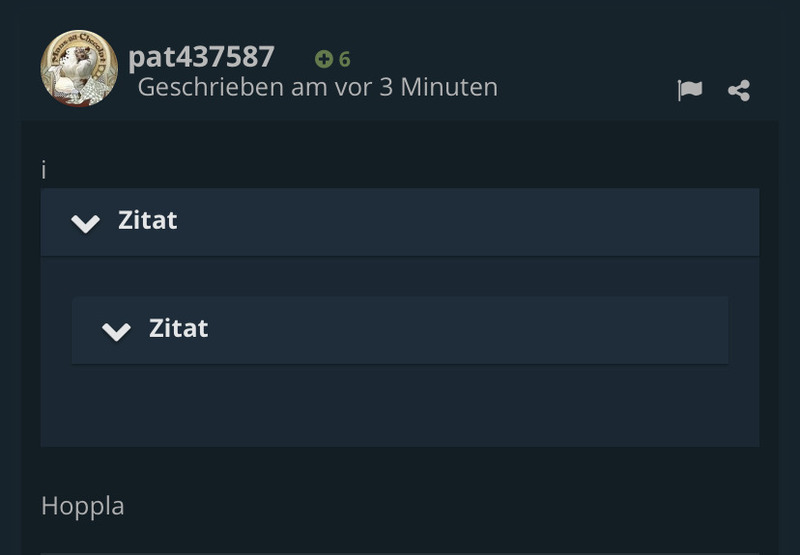Image resolution: width=800 pixels, height=555 pixels.
Task: Click the empty space right of outer Zitat
Action: (468, 222)
